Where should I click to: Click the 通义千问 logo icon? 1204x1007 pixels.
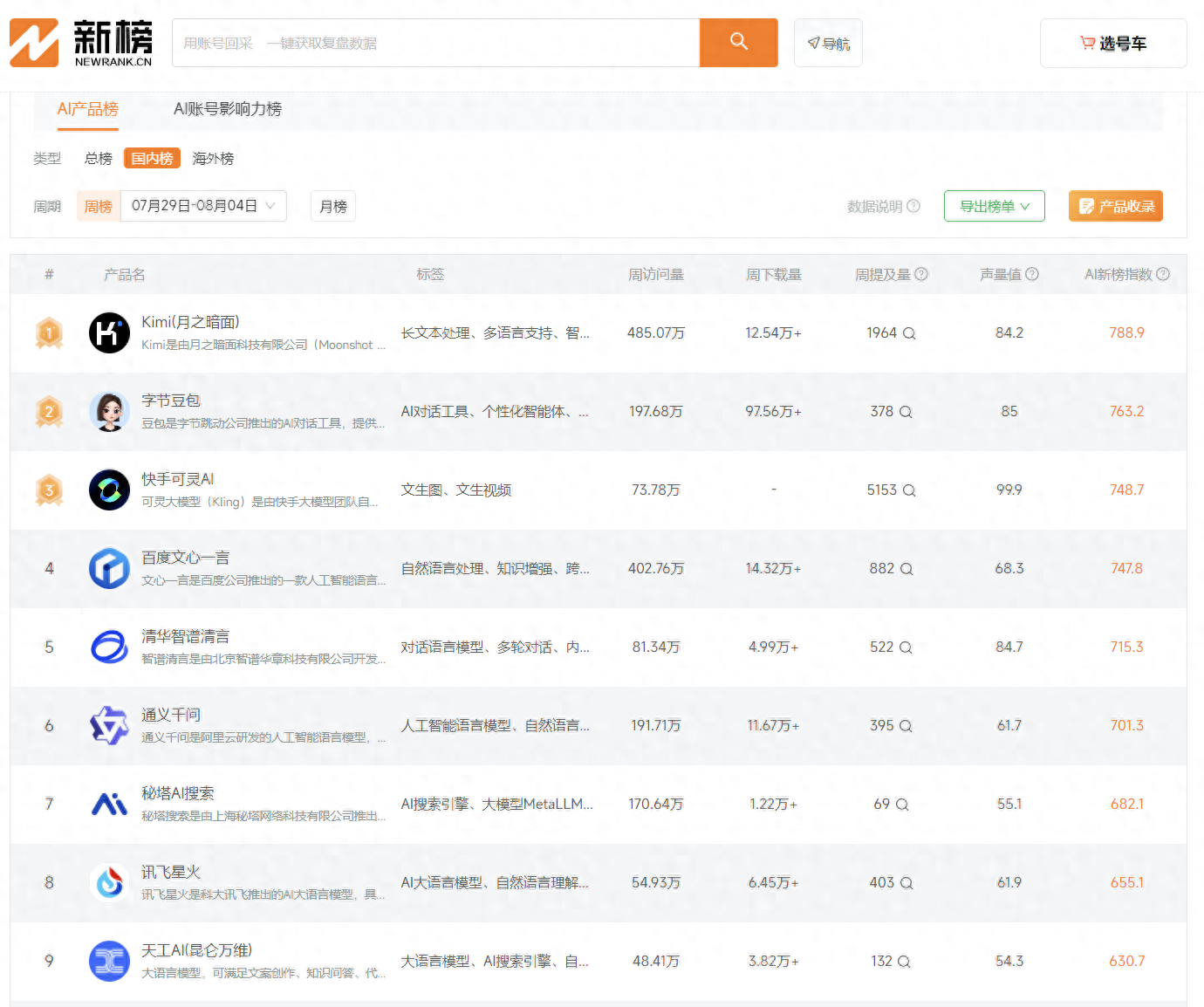(x=110, y=725)
